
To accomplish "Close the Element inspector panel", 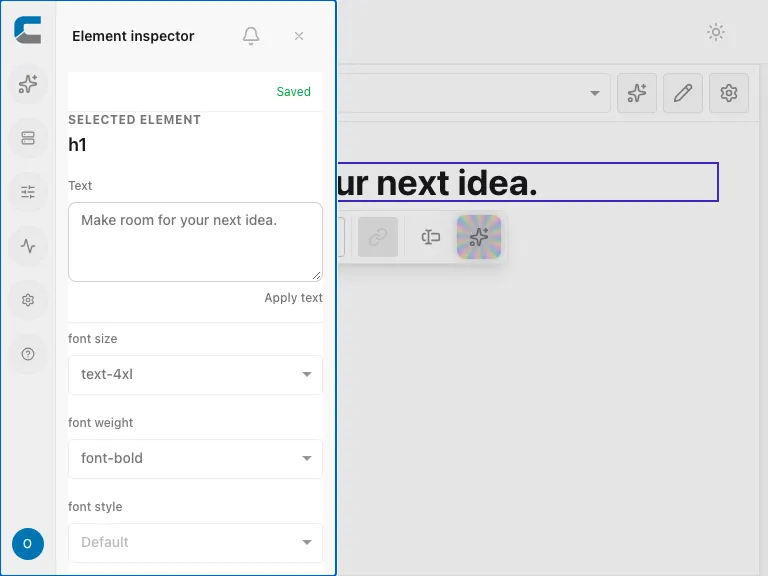I will (x=299, y=36).
